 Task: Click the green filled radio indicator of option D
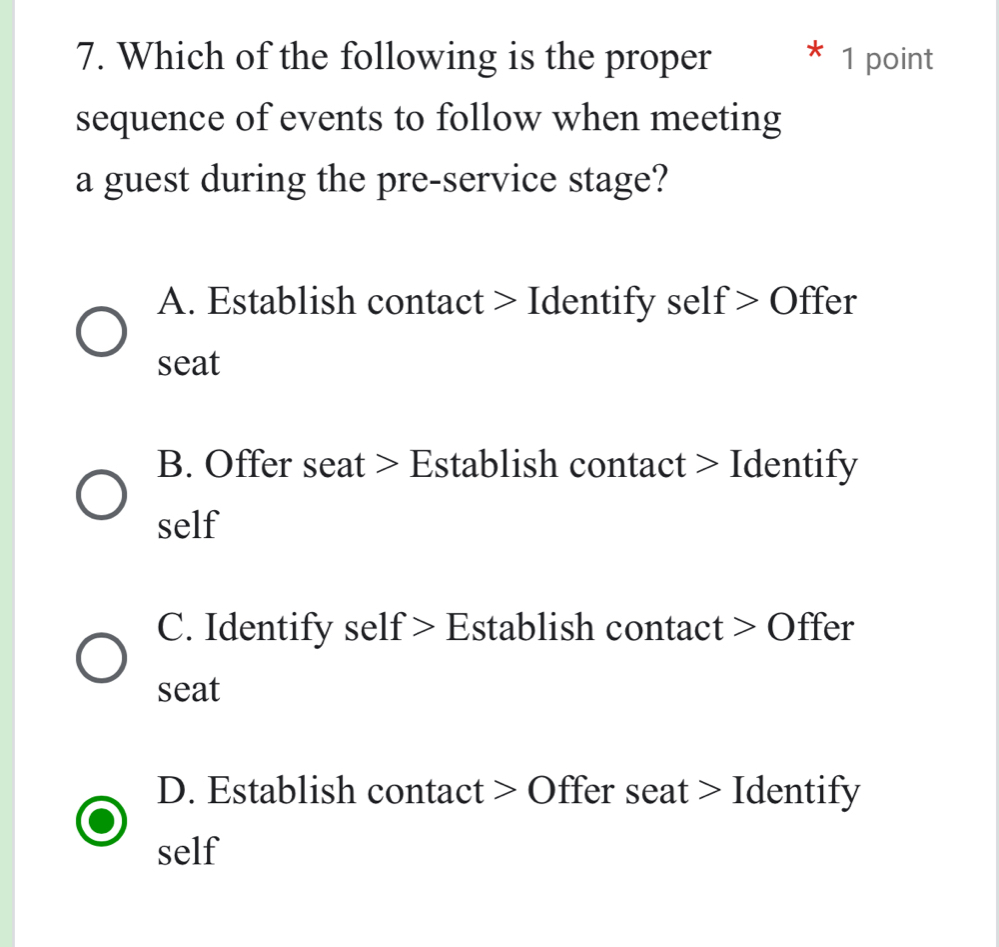[x=100, y=821]
